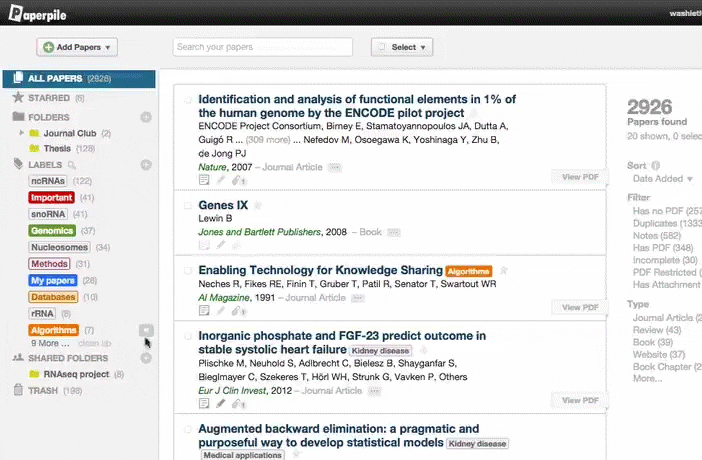This screenshot has width=702, height=460.
Task: Click attachment paperclip icon under Enabling Technology paper
Action: click(237, 311)
